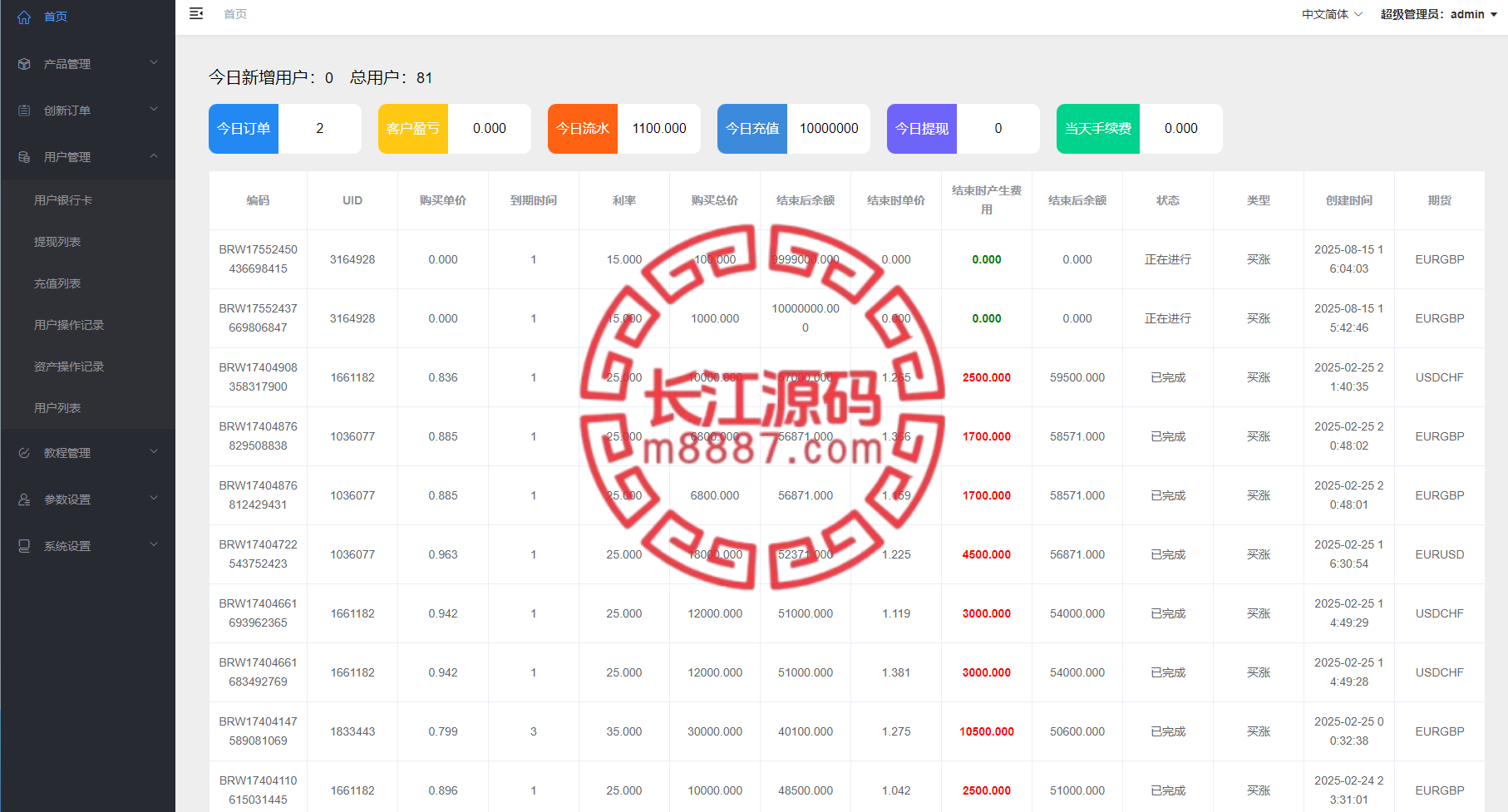Image resolution: width=1508 pixels, height=812 pixels.
Task: Click the home icon in sidebar
Action: [x=24, y=17]
